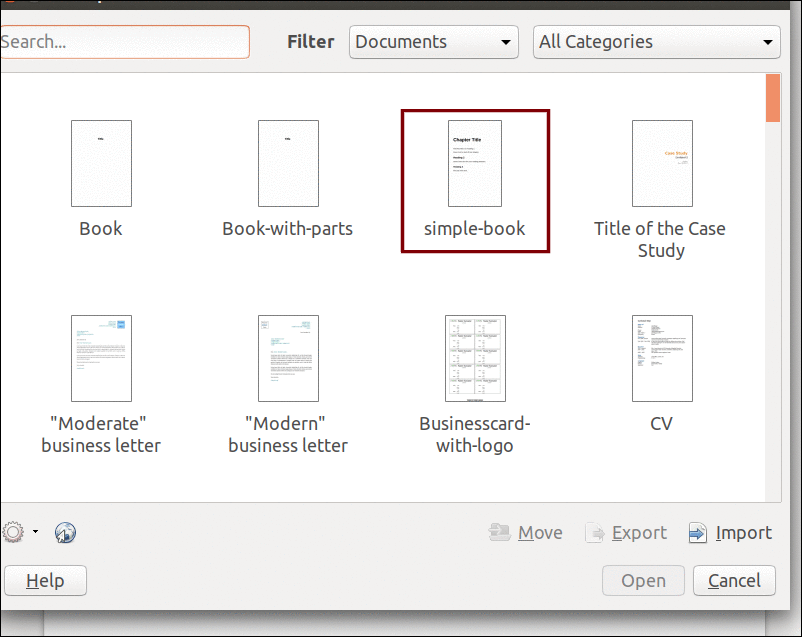
Task: Cancel the template dialog
Action: [x=734, y=580]
